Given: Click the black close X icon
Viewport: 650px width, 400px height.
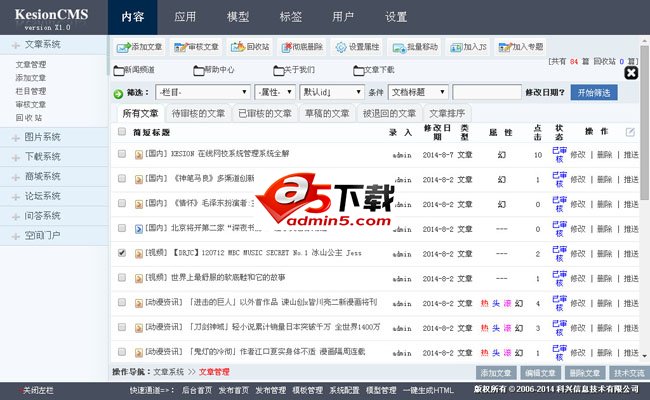Looking at the screenshot, I should [x=631, y=73].
